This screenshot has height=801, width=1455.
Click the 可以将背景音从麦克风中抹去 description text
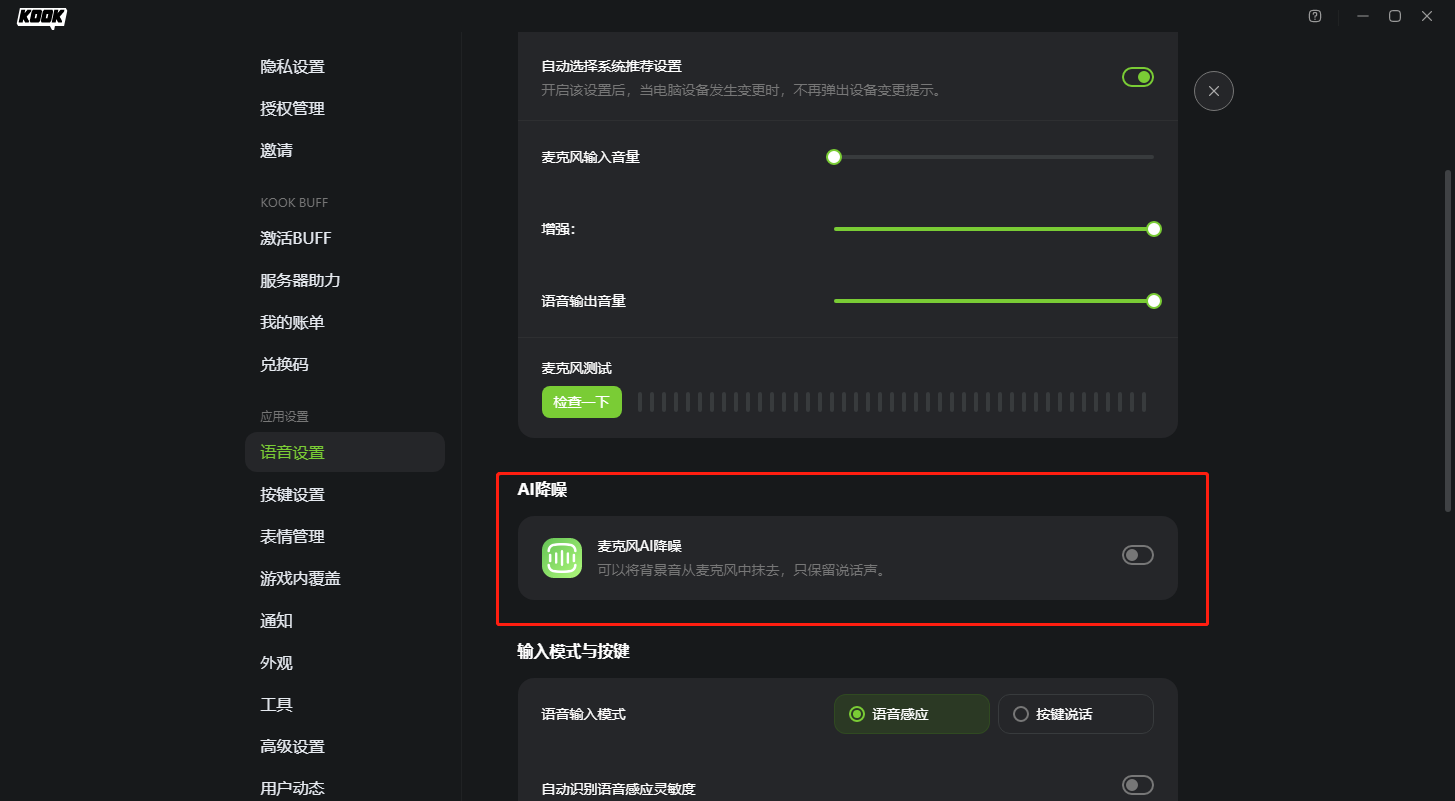(x=742, y=571)
